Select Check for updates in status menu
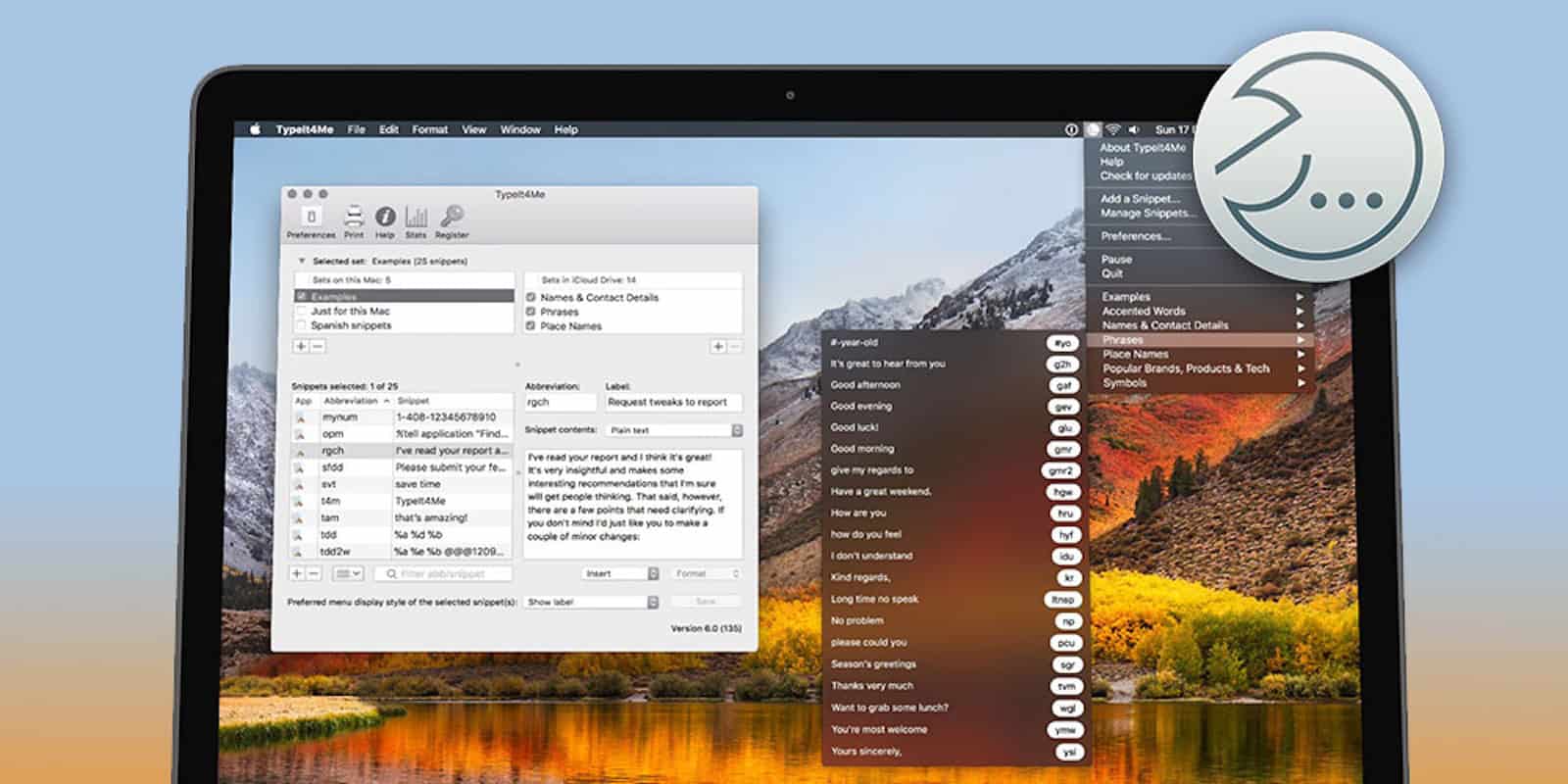The image size is (1568, 784). pyautogui.click(x=1146, y=175)
